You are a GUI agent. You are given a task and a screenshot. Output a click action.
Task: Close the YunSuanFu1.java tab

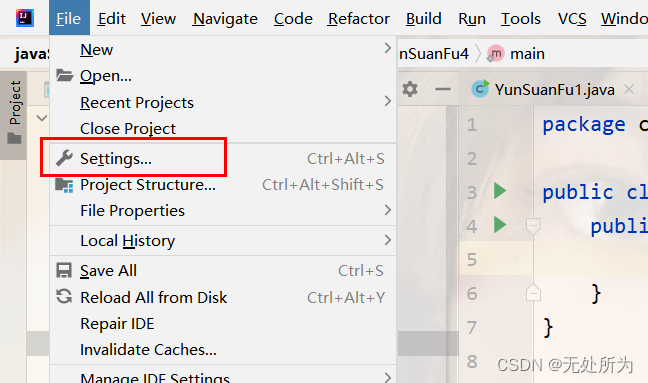(x=629, y=89)
